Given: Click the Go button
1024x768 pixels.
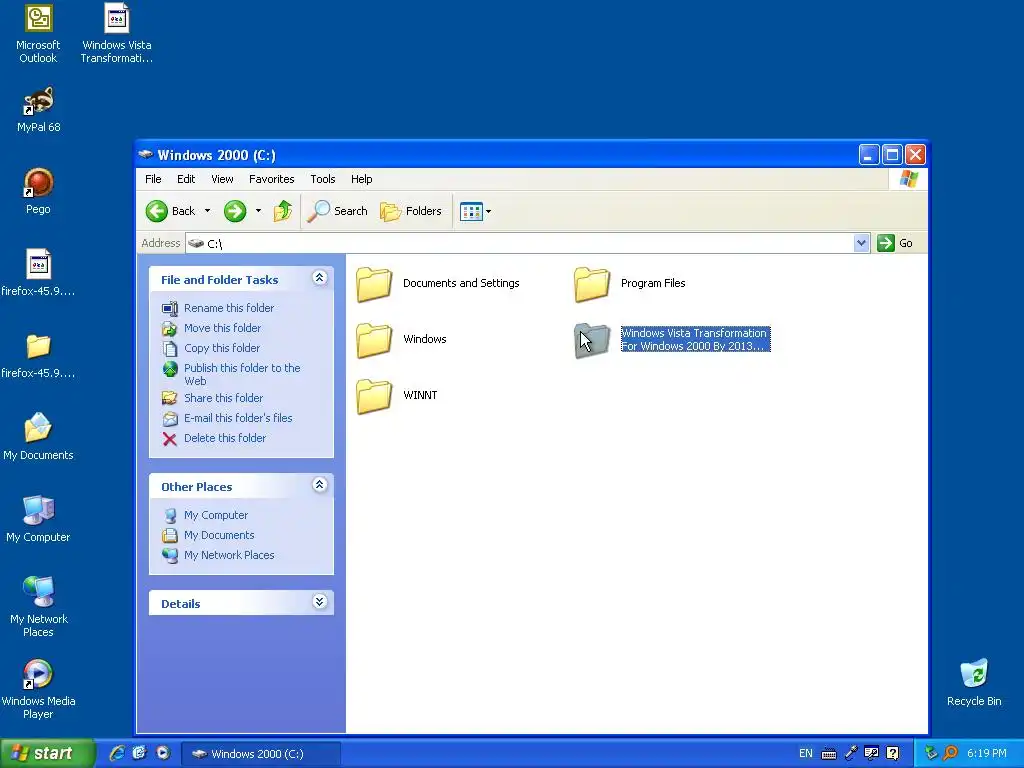Looking at the screenshot, I should click(x=895, y=243).
